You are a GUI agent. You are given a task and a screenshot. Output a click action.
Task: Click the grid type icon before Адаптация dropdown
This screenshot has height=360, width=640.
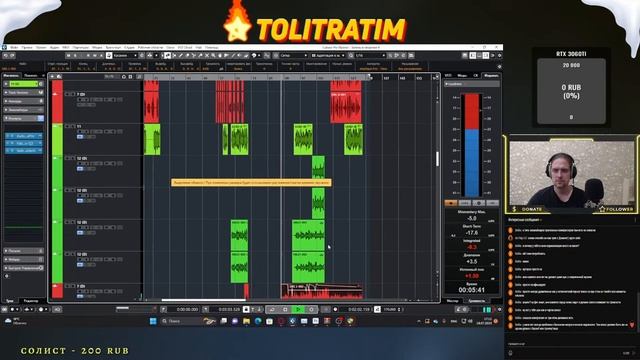point(313,55)
